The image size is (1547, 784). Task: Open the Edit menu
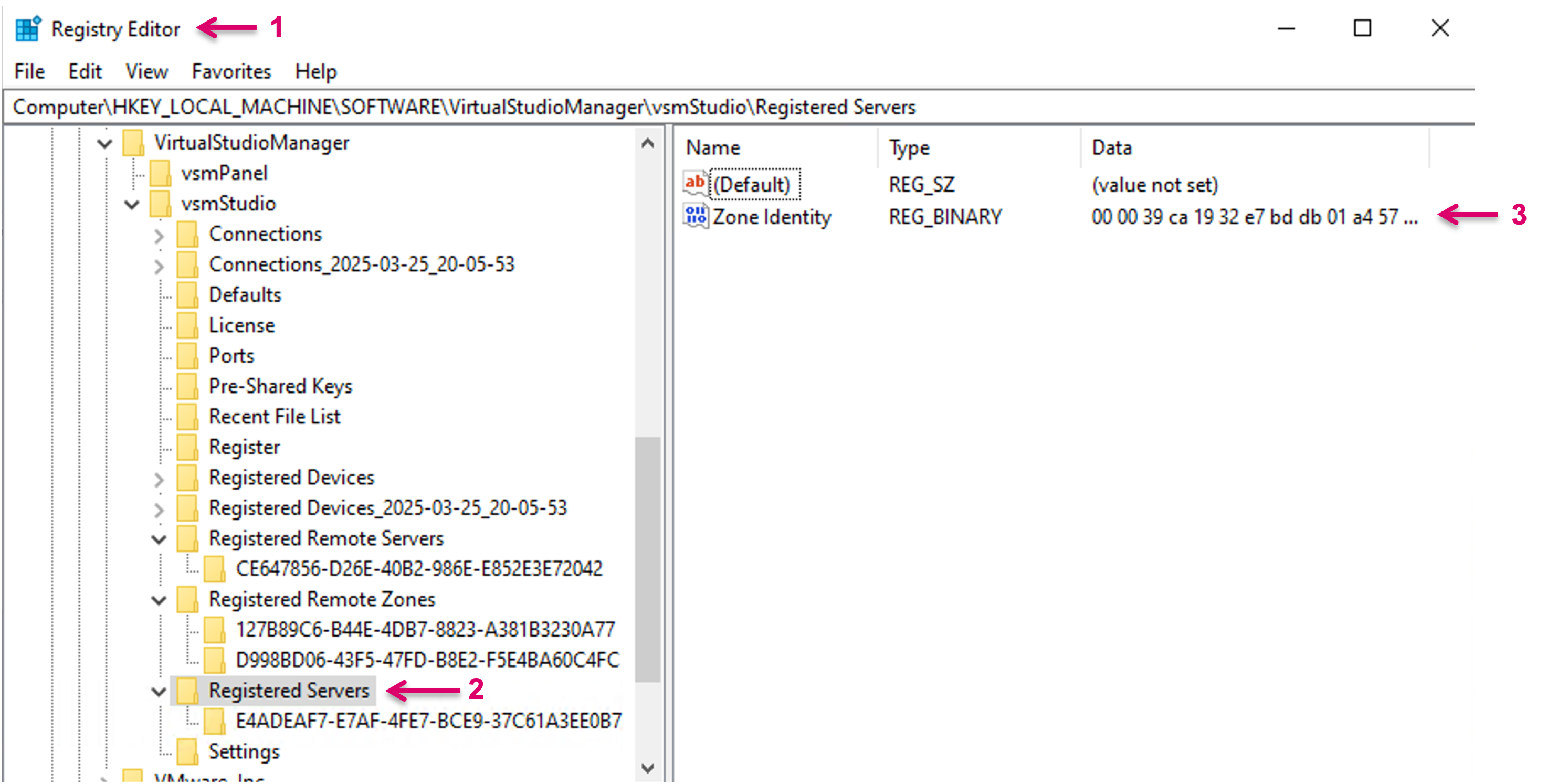[x=85, y=71]
